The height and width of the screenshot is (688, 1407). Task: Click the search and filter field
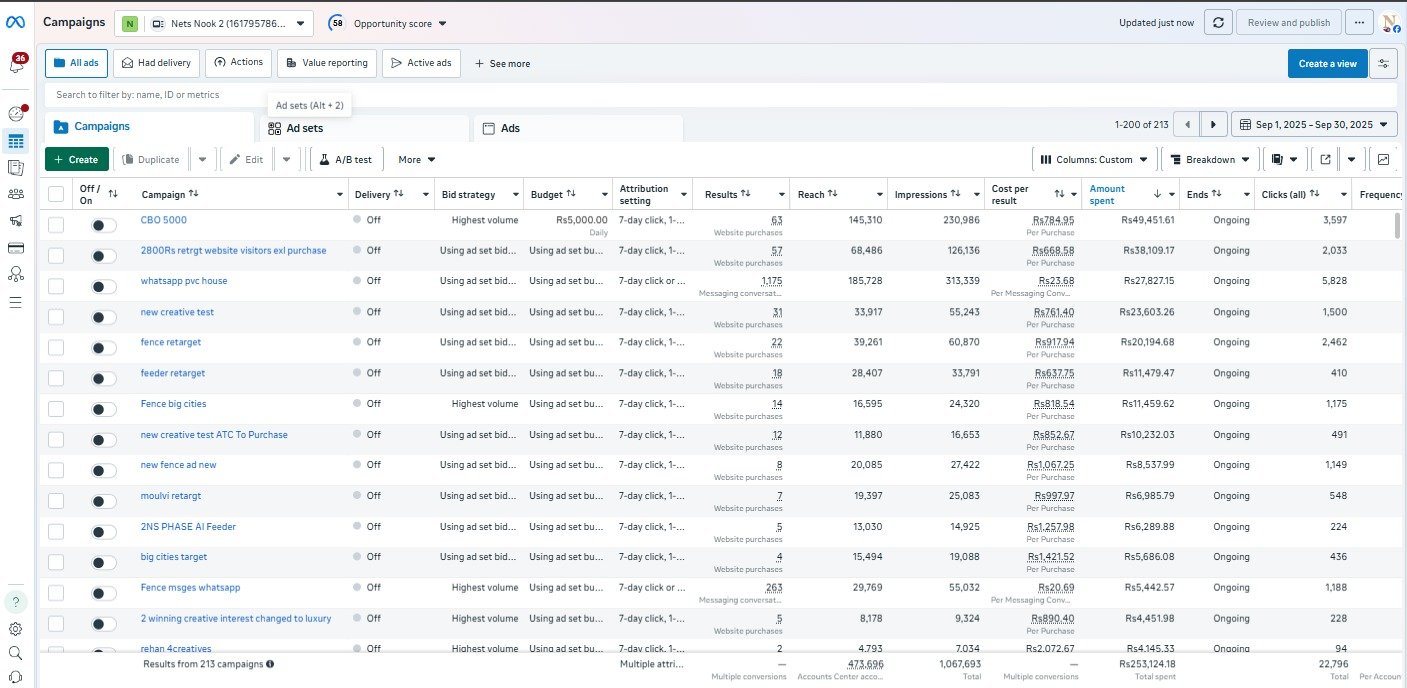coord(600,95)
